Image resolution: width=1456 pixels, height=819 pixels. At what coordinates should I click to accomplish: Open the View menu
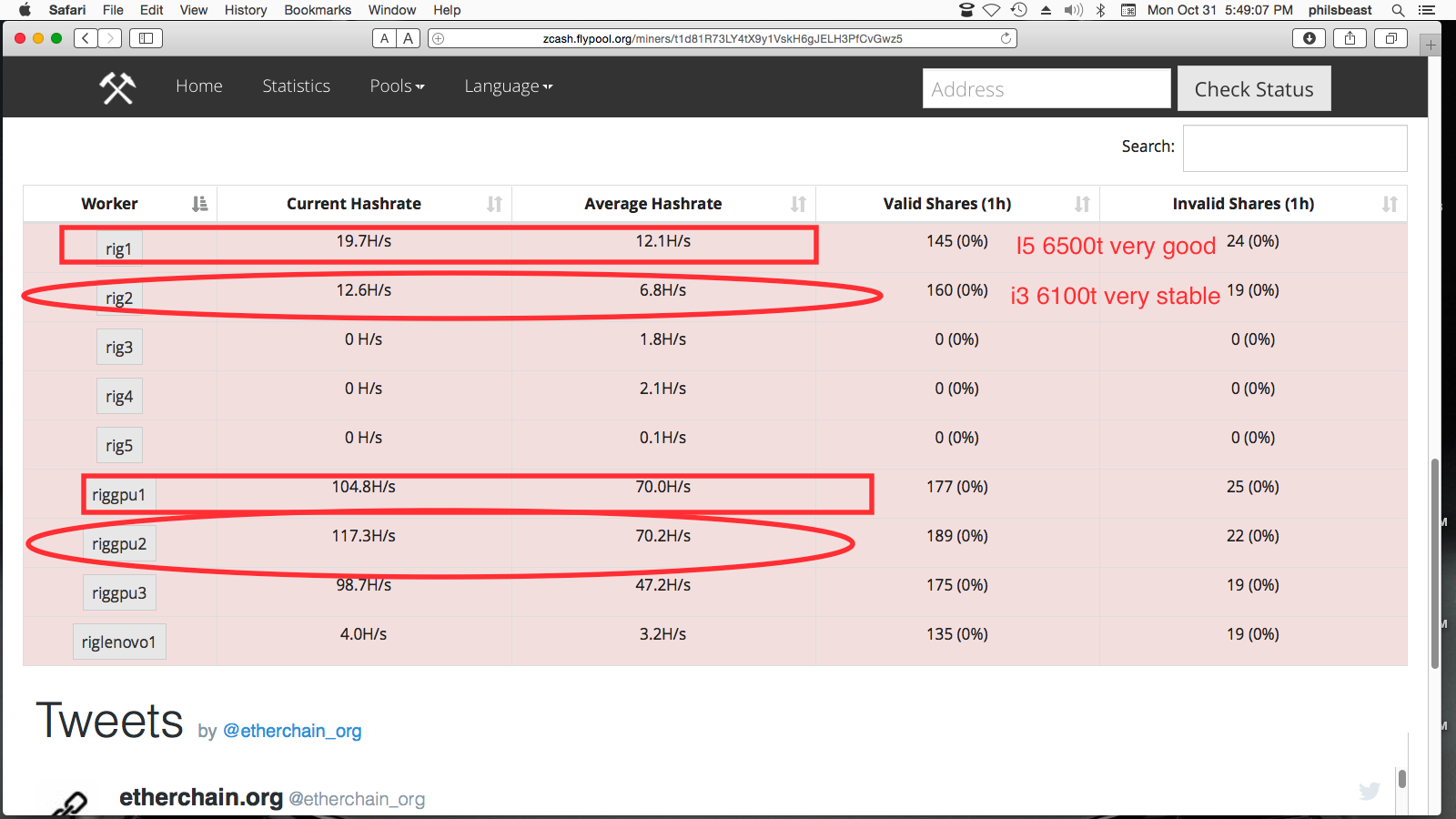[194, 10]
